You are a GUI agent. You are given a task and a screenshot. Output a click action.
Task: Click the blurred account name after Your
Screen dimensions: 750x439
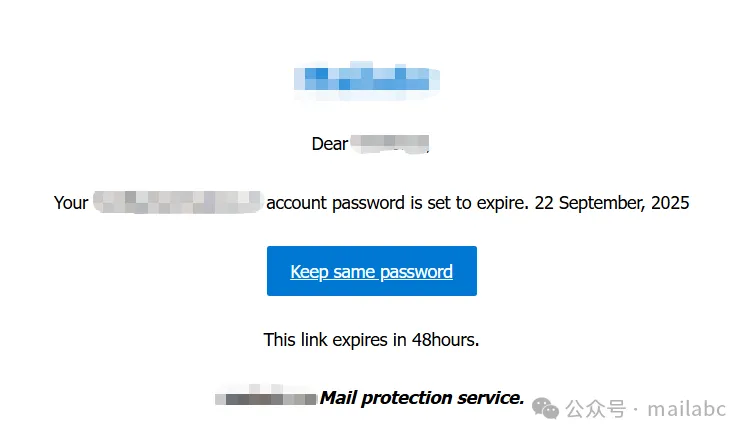pyautogui.click(x=177, y=202)
